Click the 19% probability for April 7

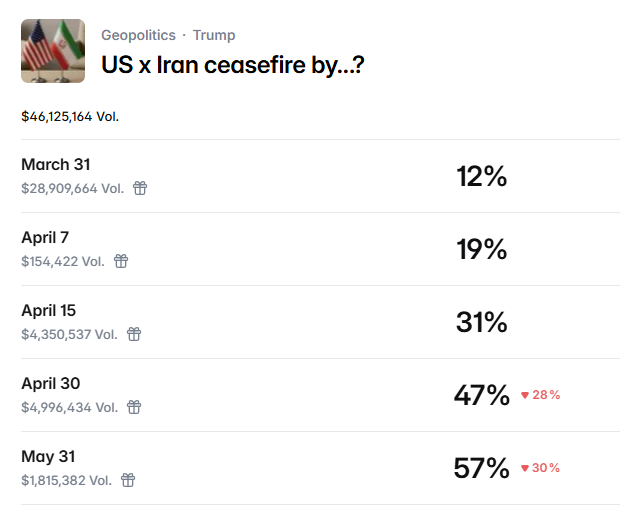[481, 250]
